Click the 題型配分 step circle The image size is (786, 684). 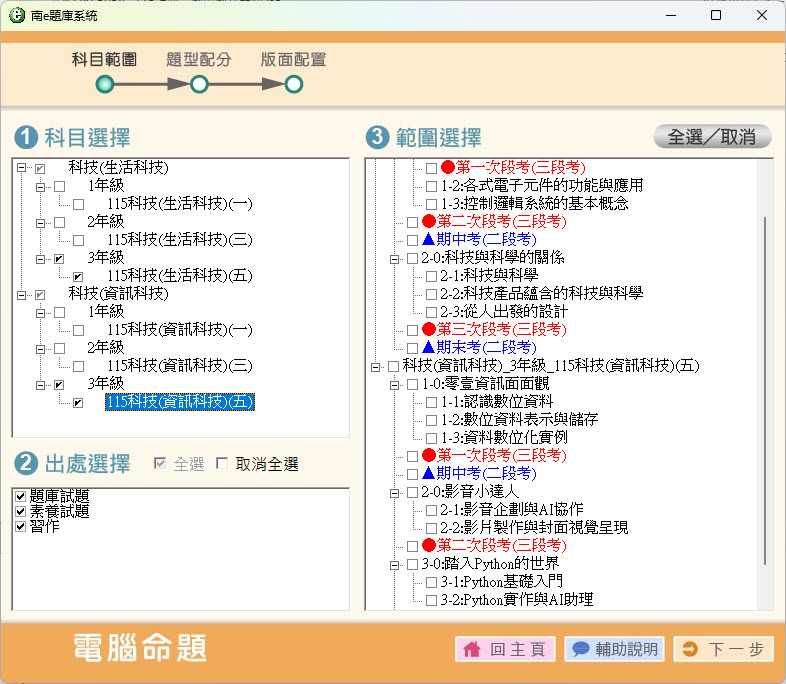click(199, 84)
